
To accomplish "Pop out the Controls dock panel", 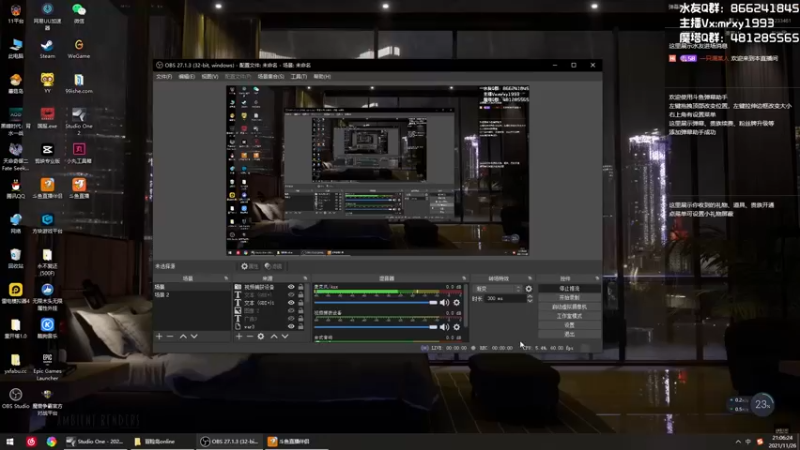I will (x=597, y=279).
